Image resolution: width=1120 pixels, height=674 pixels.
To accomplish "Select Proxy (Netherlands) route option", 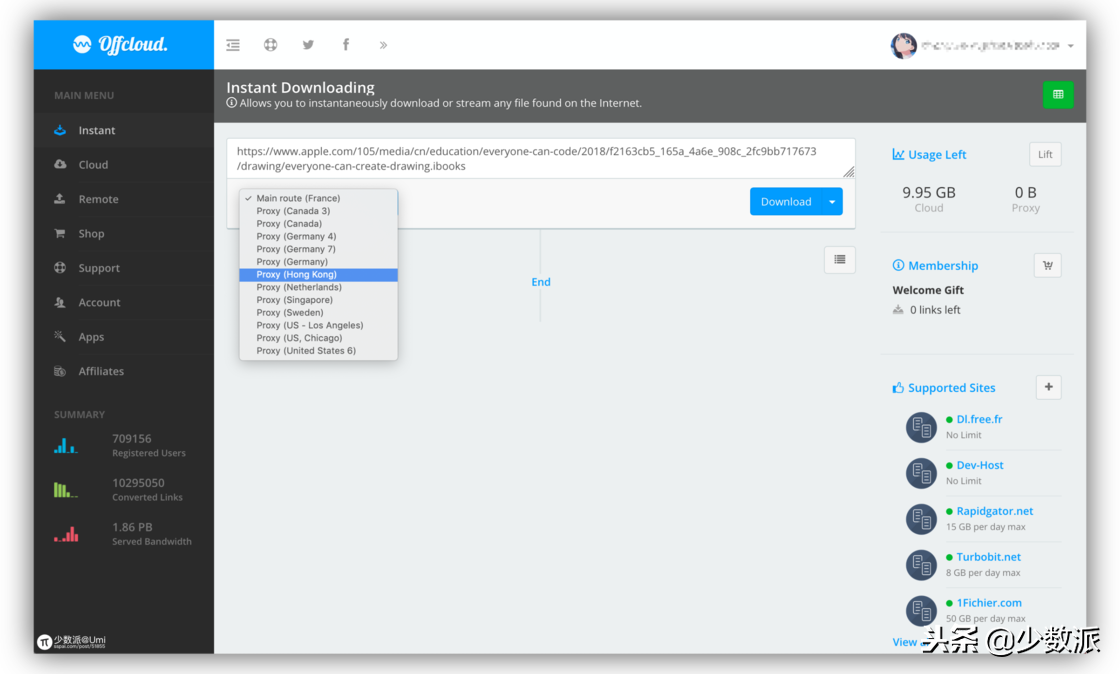I will [298, 287].
